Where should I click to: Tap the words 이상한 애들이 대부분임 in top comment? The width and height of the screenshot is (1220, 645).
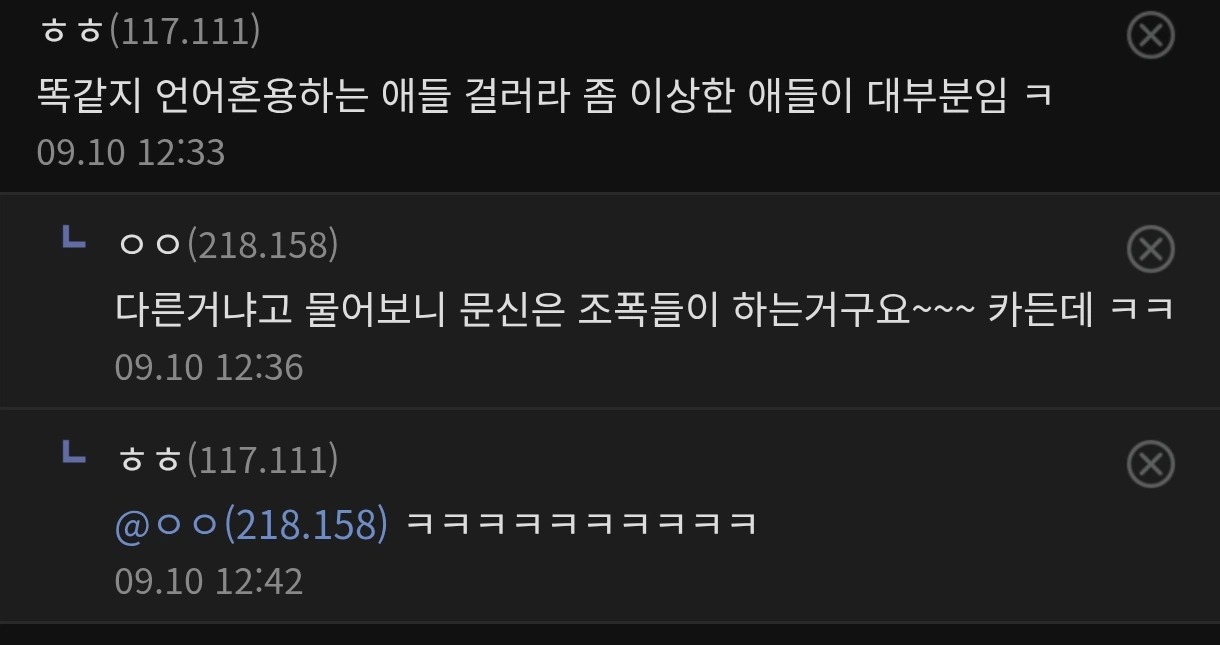point(818,96)
